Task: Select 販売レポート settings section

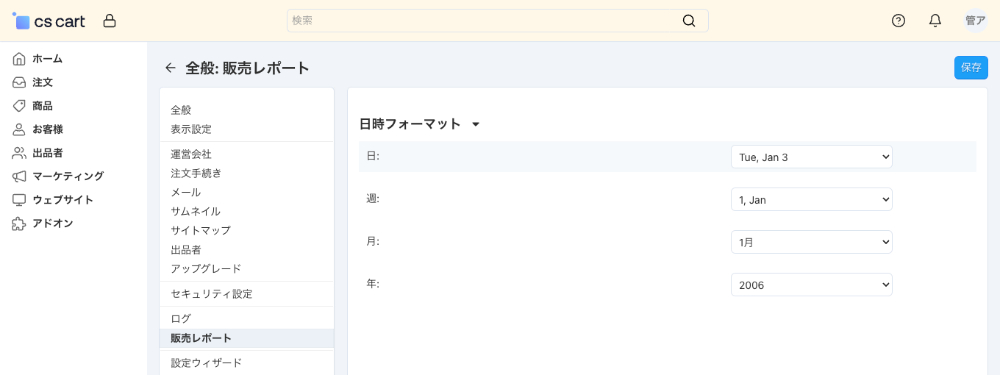Action: pyautogui.click(x=201, y=338)
